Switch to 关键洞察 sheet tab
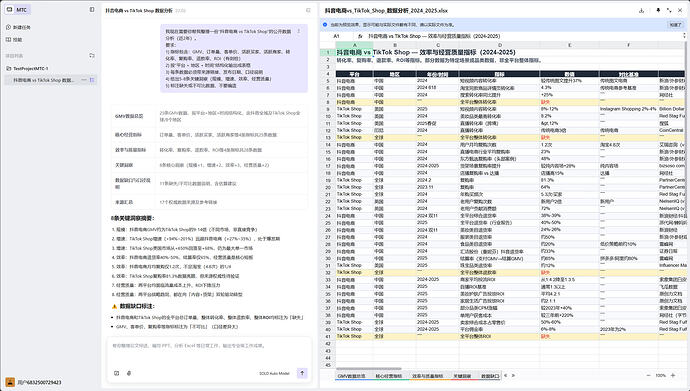The width and height of the screenshot is (690, 391). point(462,376)
